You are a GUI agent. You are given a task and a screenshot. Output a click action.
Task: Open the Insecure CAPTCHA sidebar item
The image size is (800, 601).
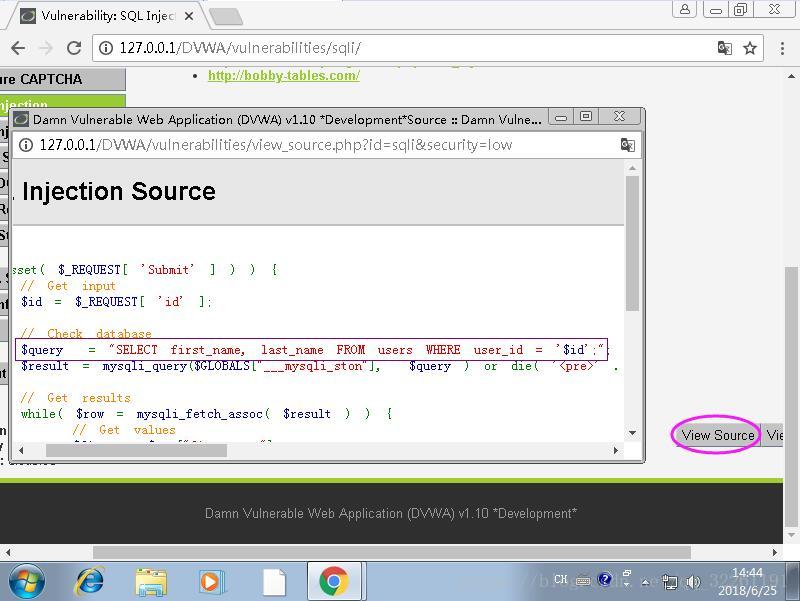tap(62, 79)
